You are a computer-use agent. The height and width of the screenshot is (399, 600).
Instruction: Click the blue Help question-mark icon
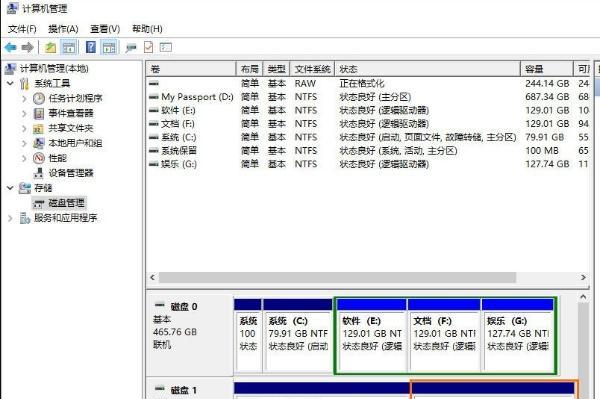coord(91,47)
